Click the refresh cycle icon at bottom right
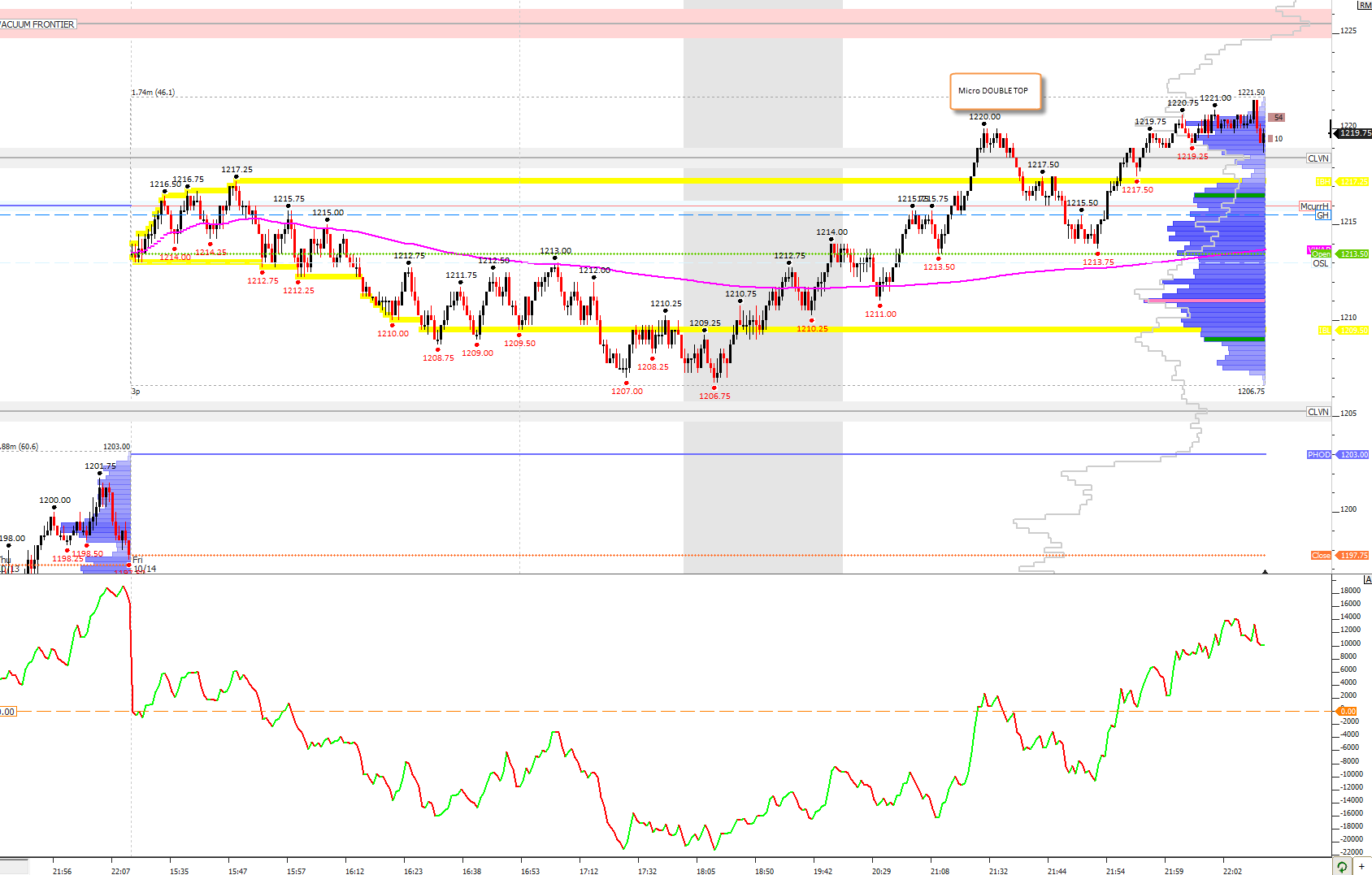 click(x=1342, y=867)
